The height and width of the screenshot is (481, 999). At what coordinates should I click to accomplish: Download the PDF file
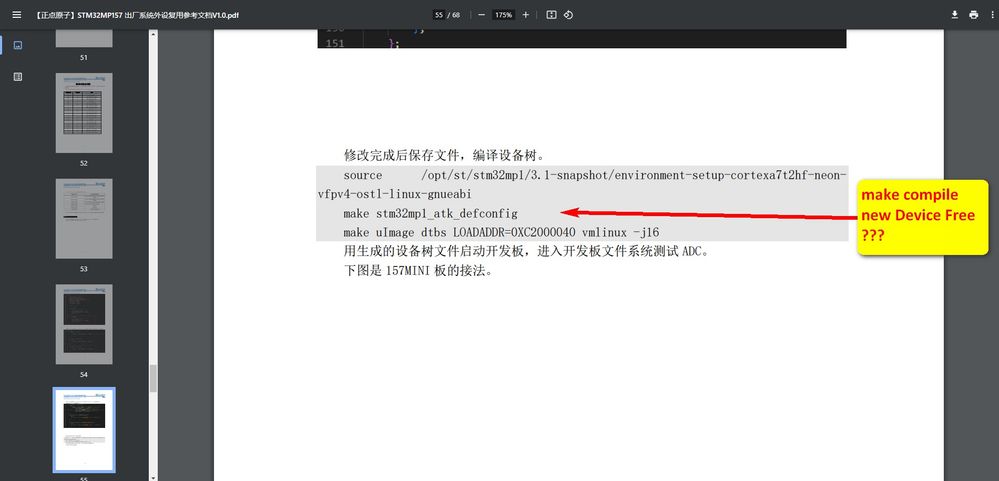pyautogui.click(x=955, y=15)
